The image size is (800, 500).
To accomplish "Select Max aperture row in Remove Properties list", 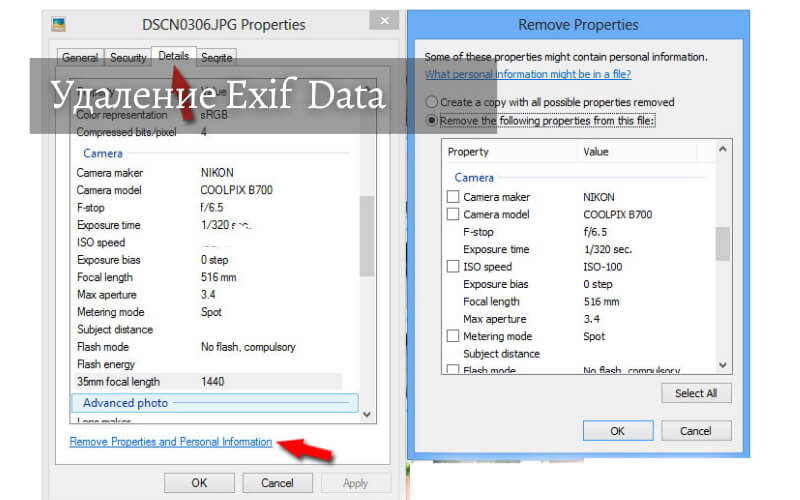I will (x=579, y=319).
